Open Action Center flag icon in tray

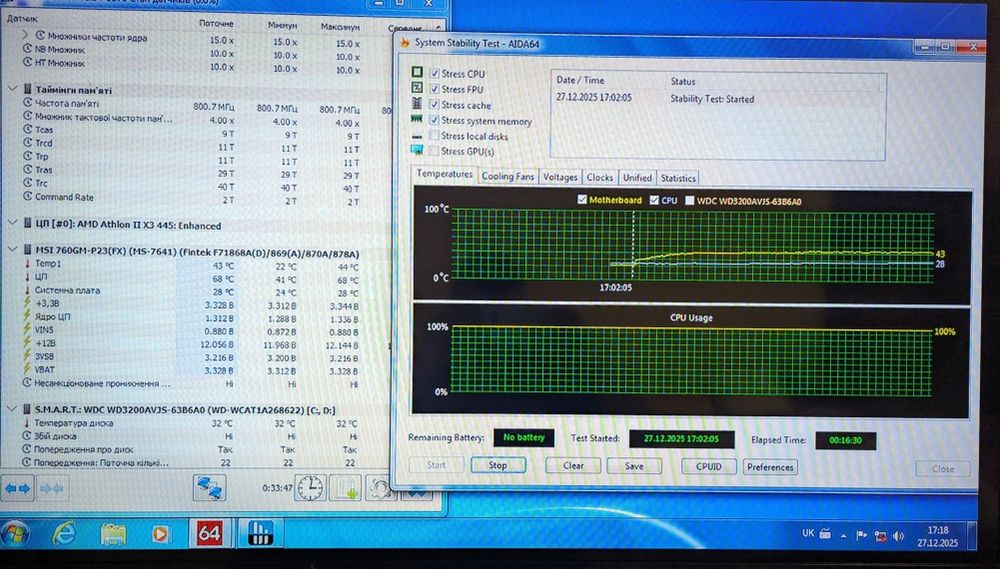click(x=861, y=536)
